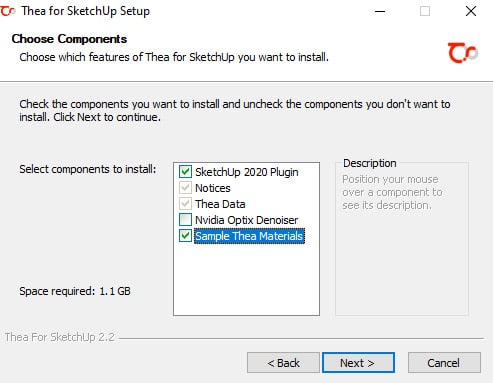Screen dimensions: 493x383
Task: Click inside the Description box
Action: (402, 260)
